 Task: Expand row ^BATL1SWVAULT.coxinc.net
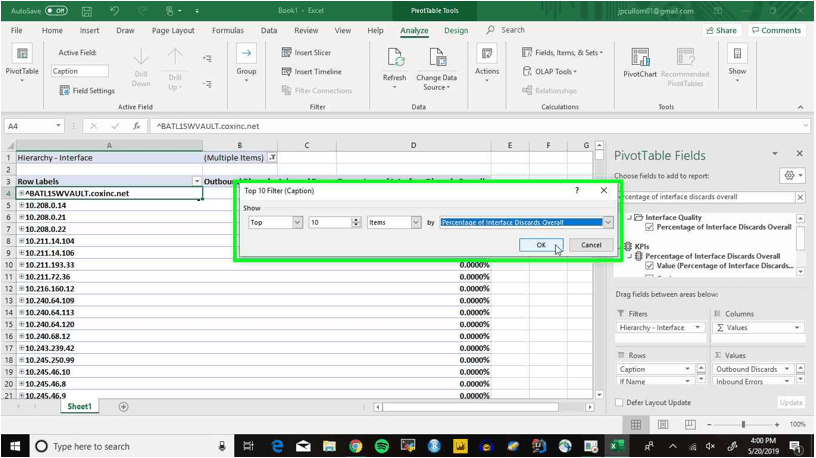(x=21, y=193)
